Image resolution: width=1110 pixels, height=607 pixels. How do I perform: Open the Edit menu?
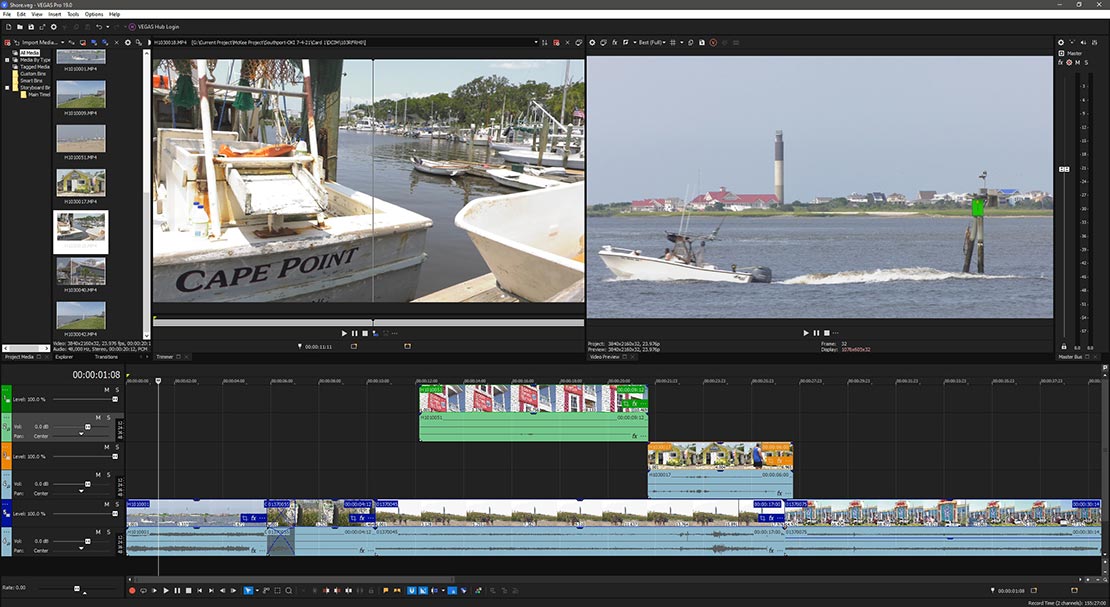tap(21, 14)
